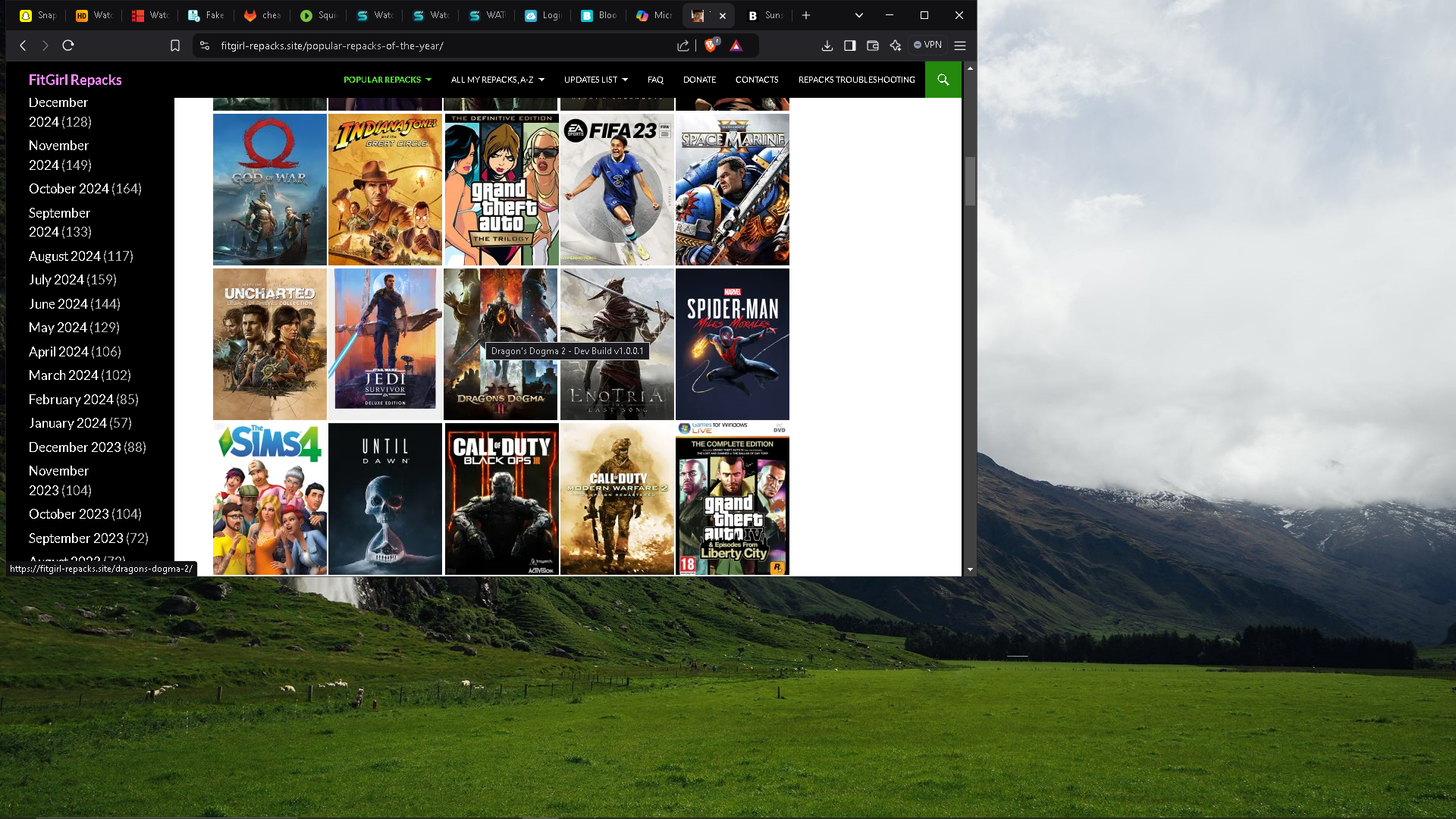Open the December 2023 archive
Viewport: 1456px width, 819px height.
[75, 447]
